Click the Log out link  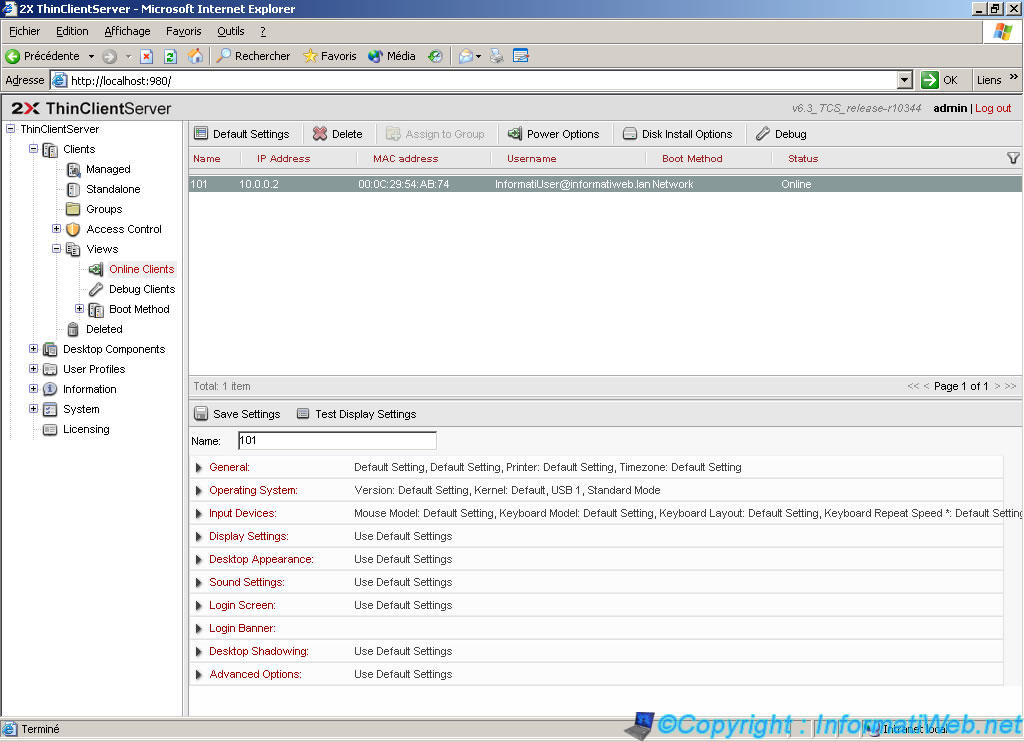click(x=993, y=108)
